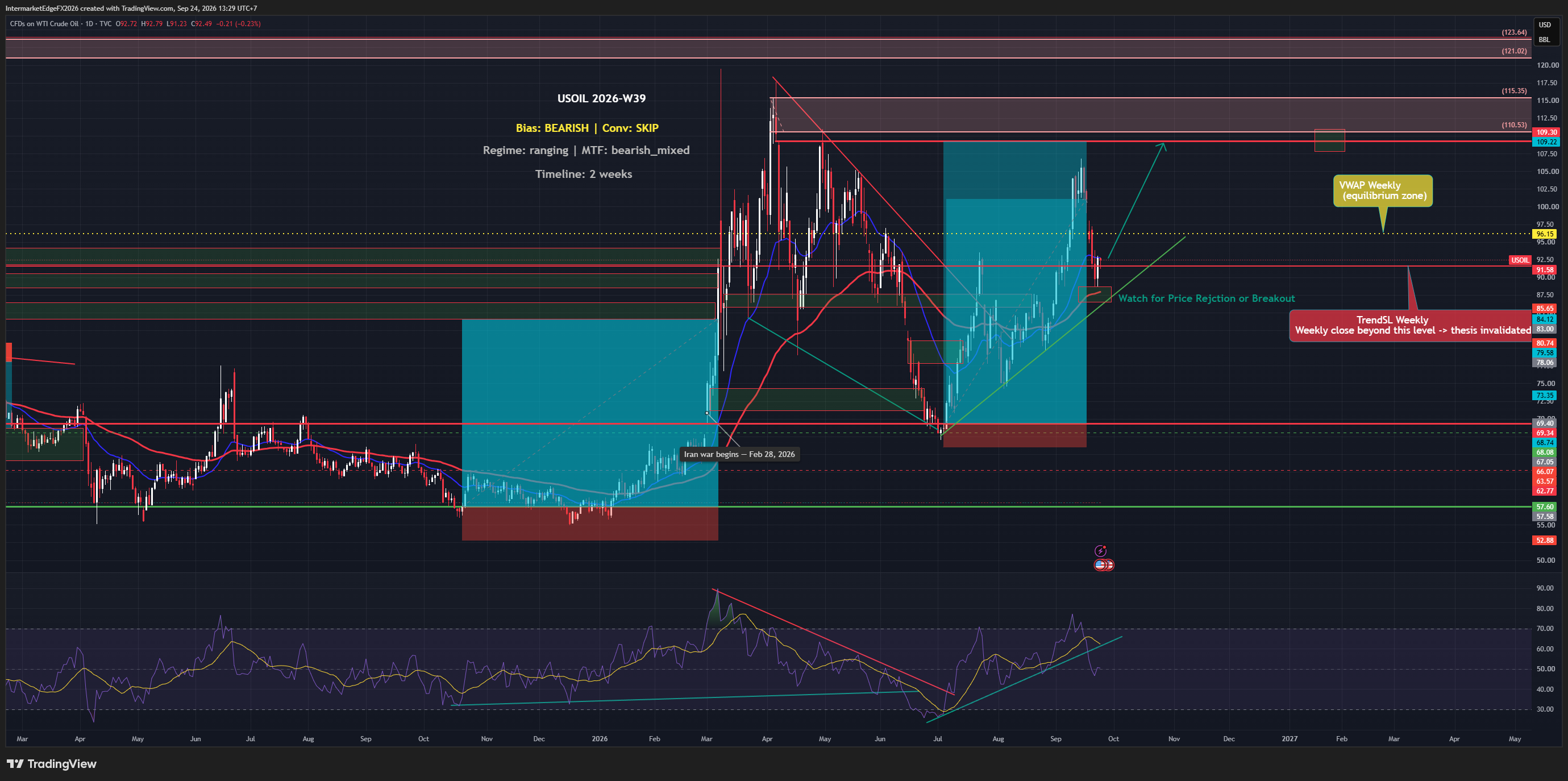This screenshot has height=781, width=1568.
Task: Click the red 52.88 price label
Action: [1545, 540]
